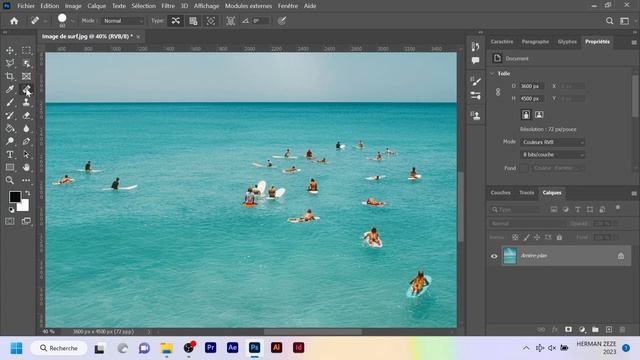Open the 8 bits/couche dropdown
The height and width of the screenshot is (360, 640).
click(x=553, y=155)
